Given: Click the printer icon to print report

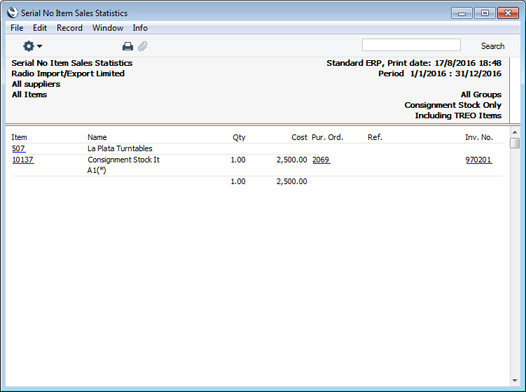Looking at the screenshot, I should [x=127, y=46].
